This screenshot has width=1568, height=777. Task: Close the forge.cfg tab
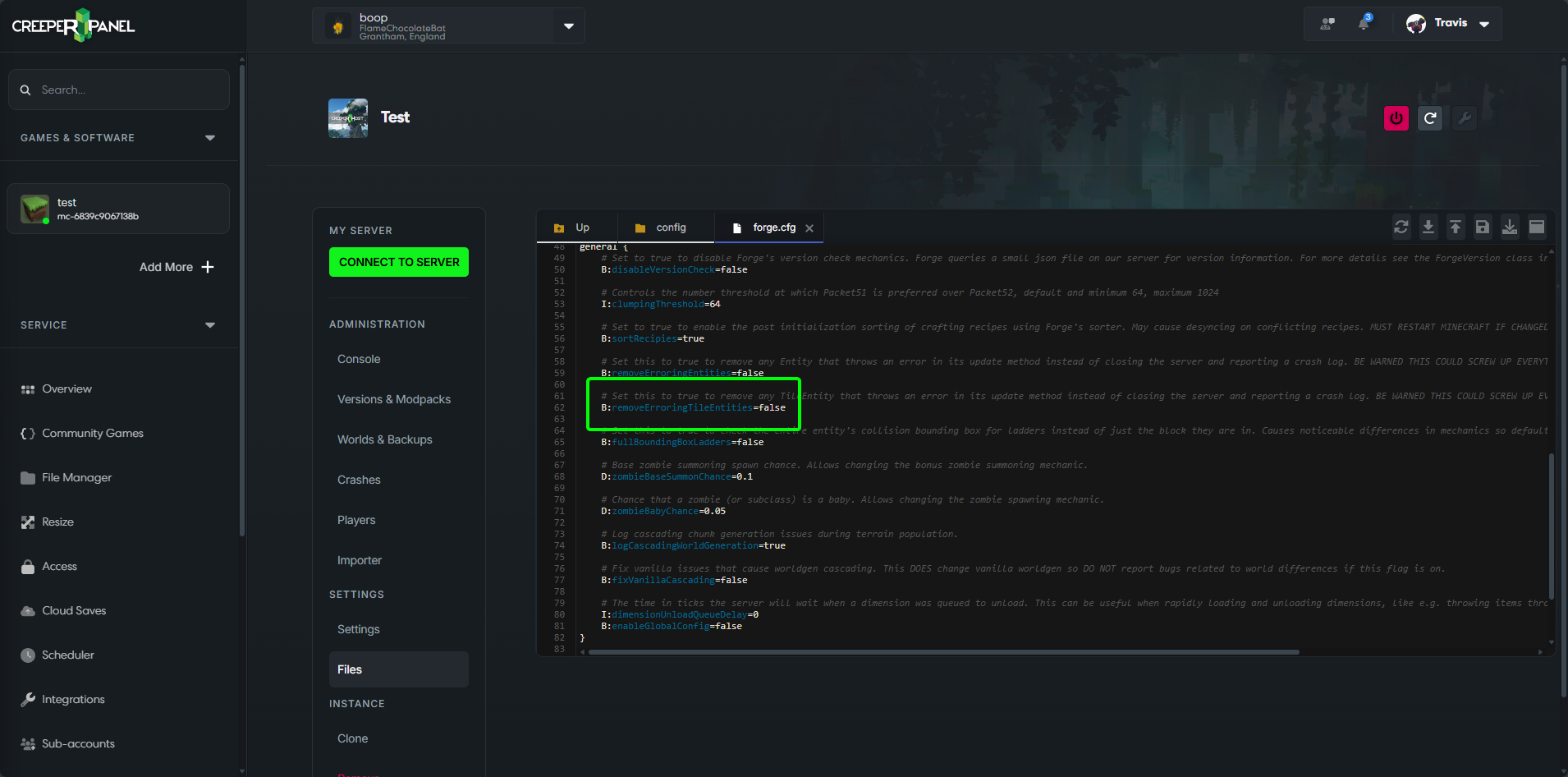(809, 228)
